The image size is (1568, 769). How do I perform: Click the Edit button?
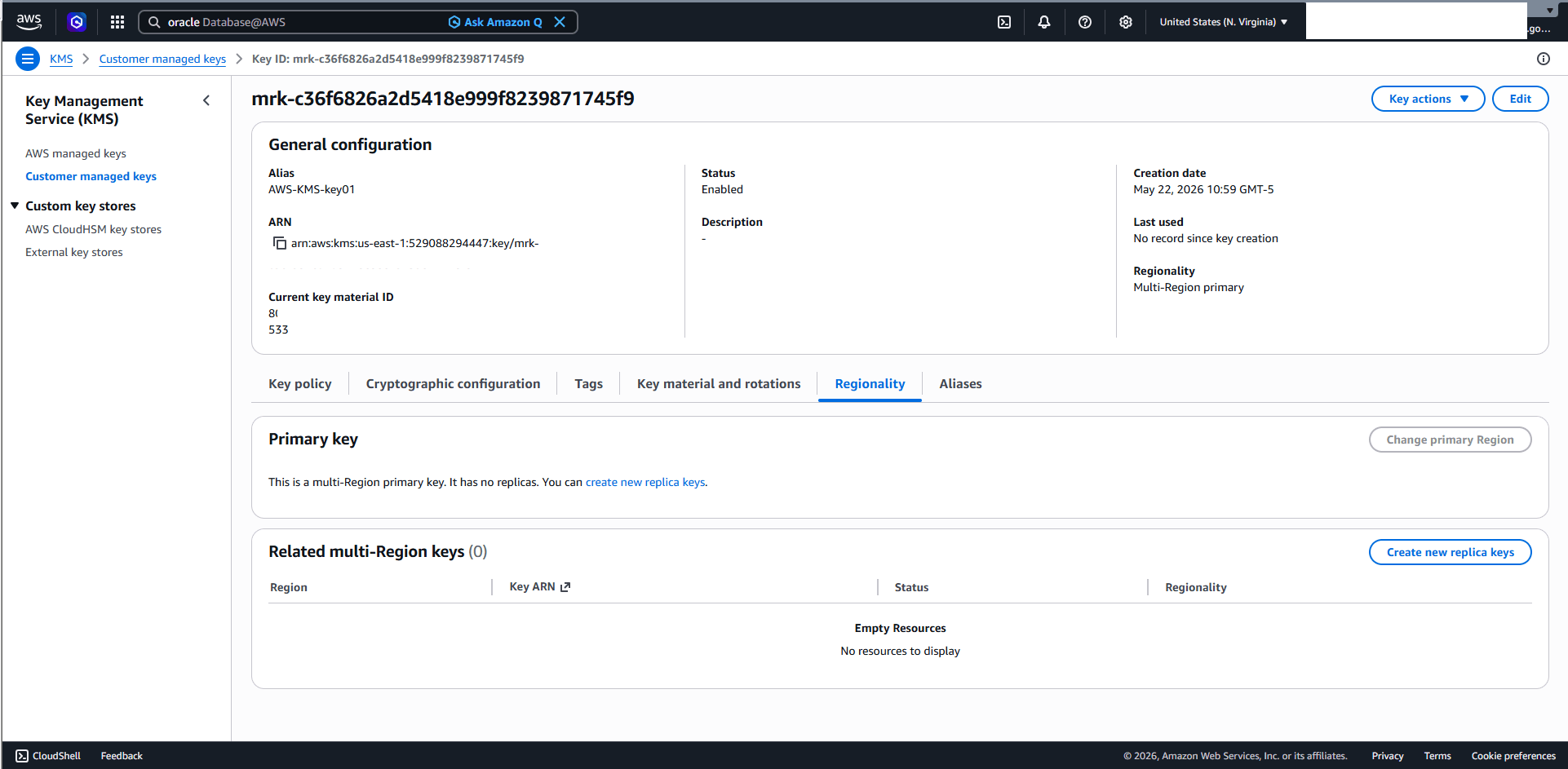pos(1520,99)
